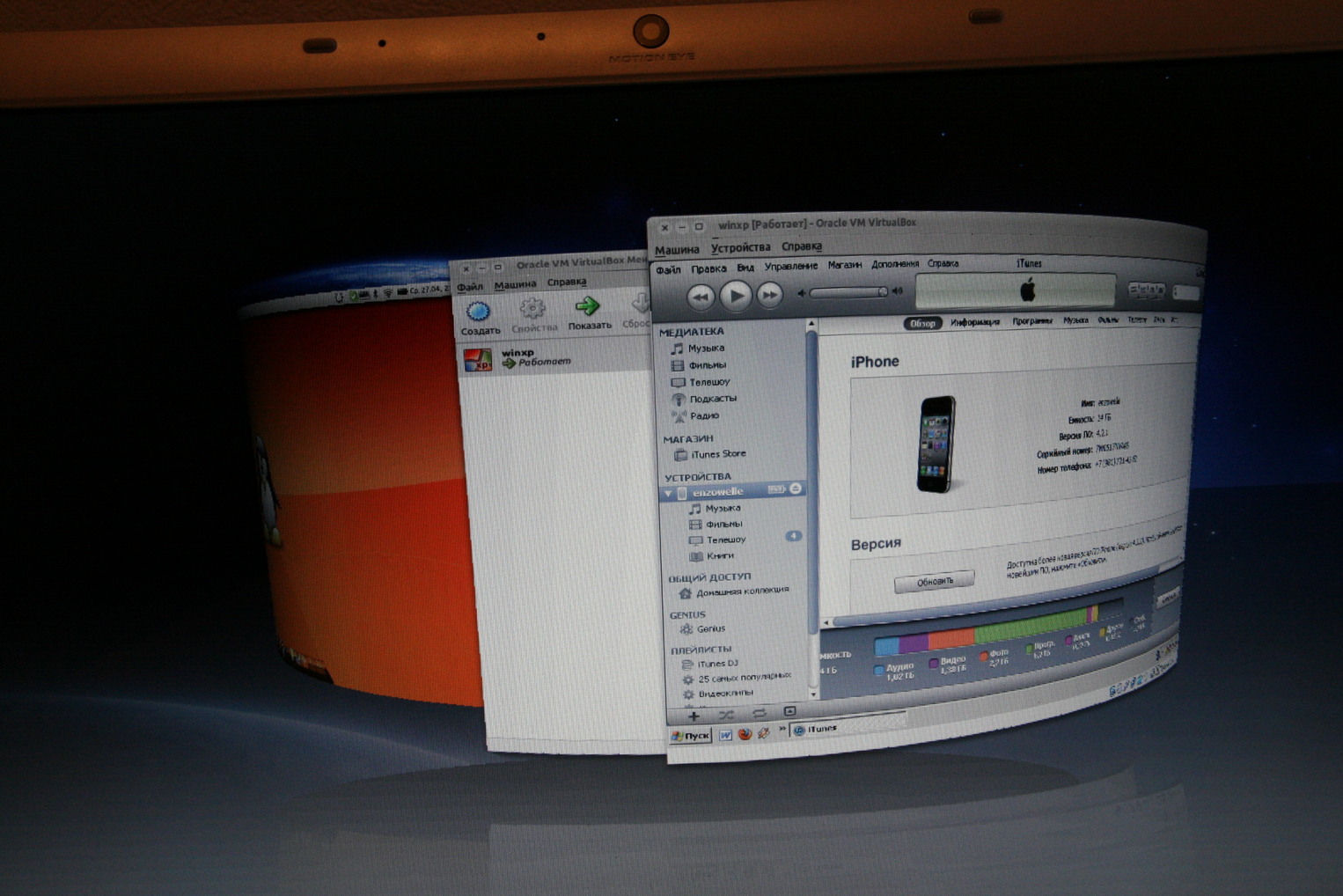Click the battery icon next to enzowelle
Image resolution: width=1343 pixels, height=896 pixels.
point(776,489)
